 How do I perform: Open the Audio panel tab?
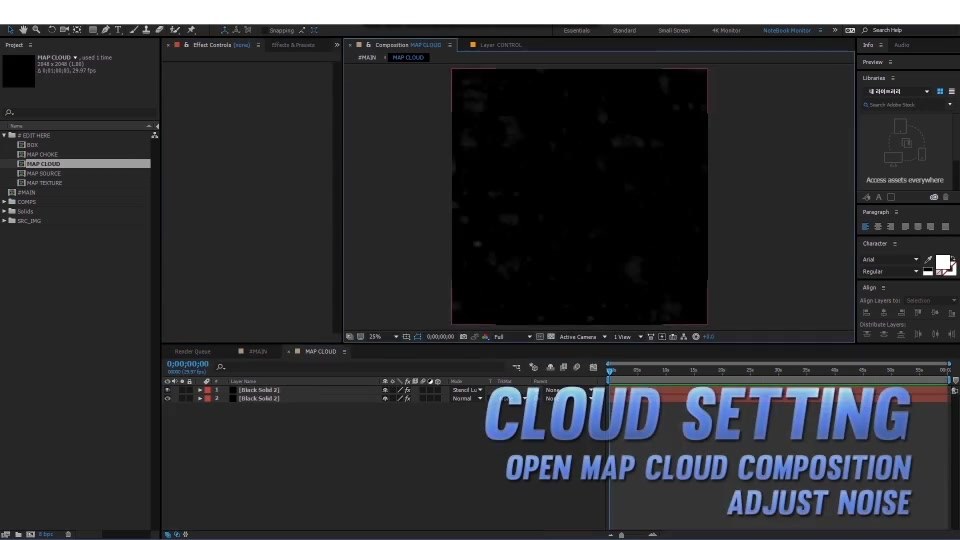tap(901, 45)
